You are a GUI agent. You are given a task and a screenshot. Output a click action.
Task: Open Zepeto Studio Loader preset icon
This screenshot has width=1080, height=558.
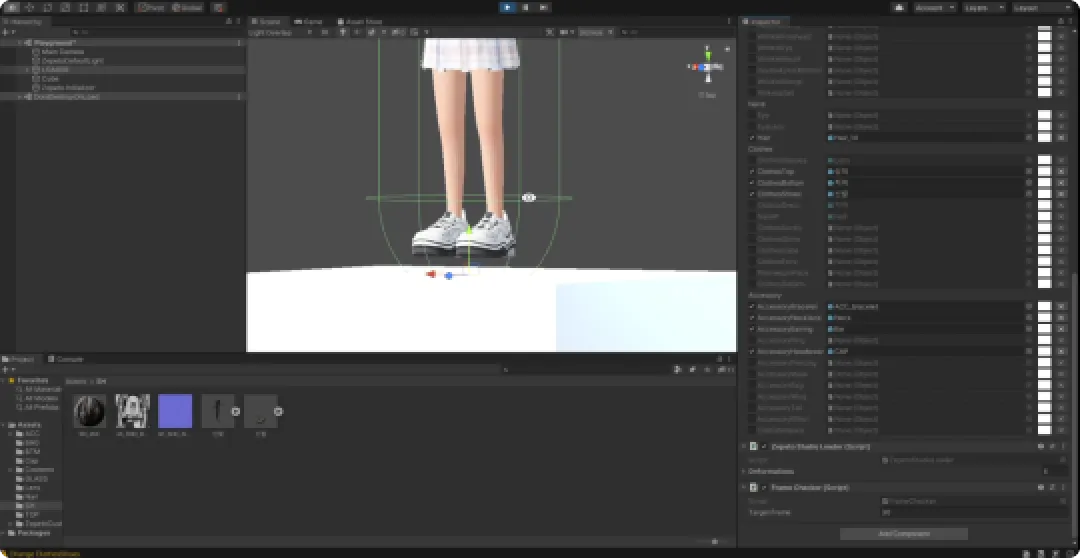coord(1052,446)
